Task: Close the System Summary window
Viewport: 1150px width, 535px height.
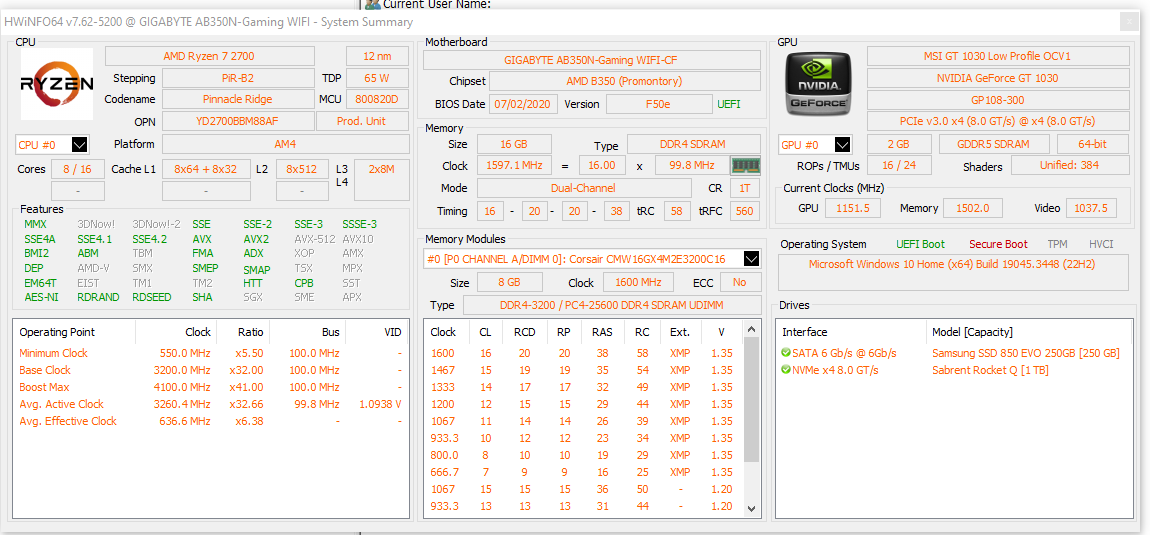Action: pos(1128,22)
